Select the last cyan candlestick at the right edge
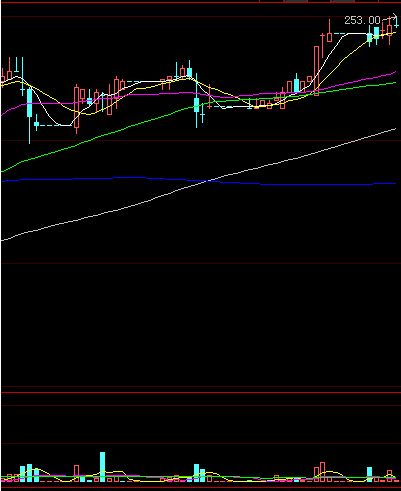This screenshot has width=401, height=491. tap(396, 23)
